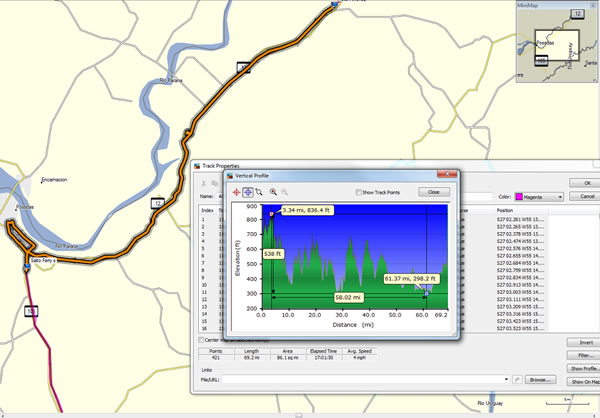This screenshot has width=600, height=418.
Task: Click the Points value 421
Action: coord(215,358)
